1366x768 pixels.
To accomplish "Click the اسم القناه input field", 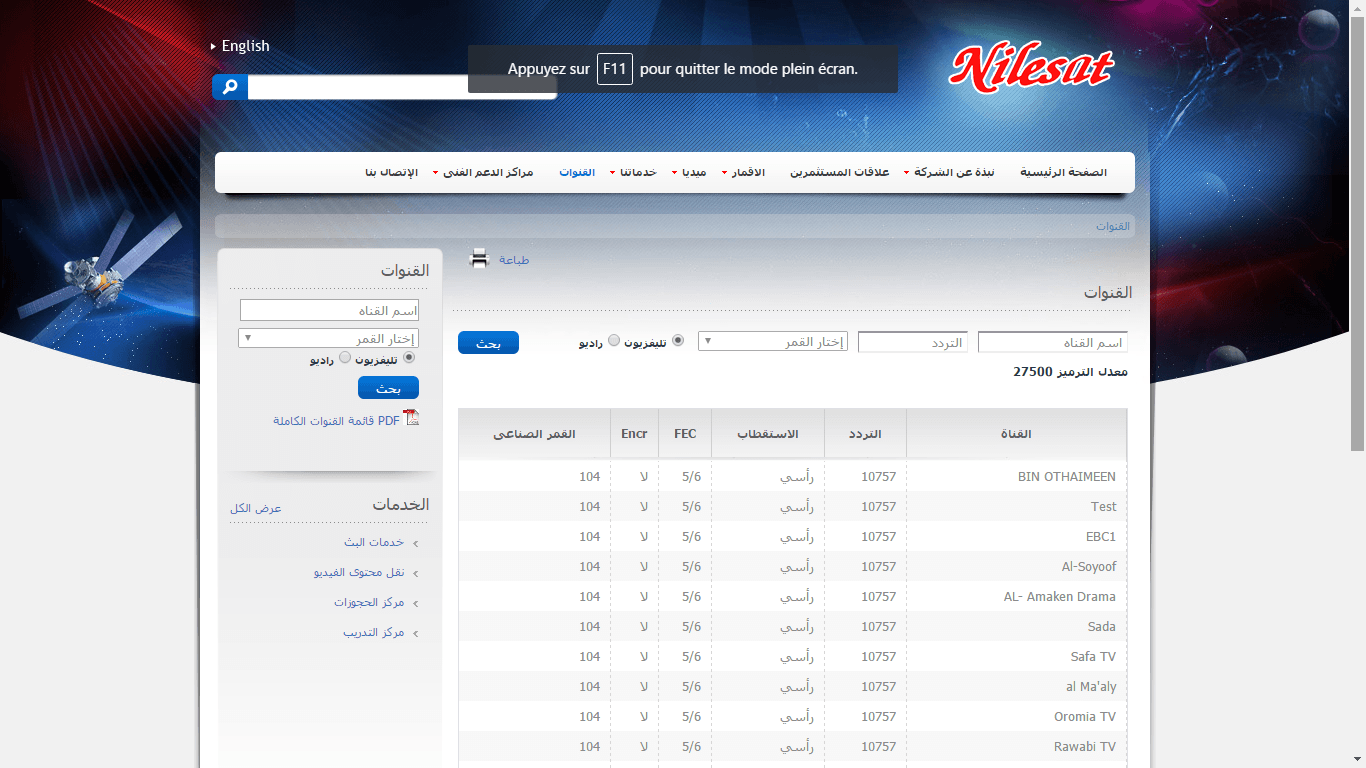I will (x=1053, y=341).
